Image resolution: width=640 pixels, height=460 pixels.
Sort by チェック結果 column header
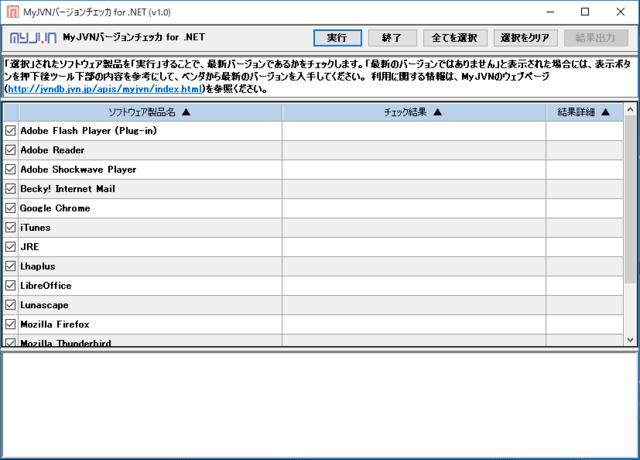click(413, 112)
